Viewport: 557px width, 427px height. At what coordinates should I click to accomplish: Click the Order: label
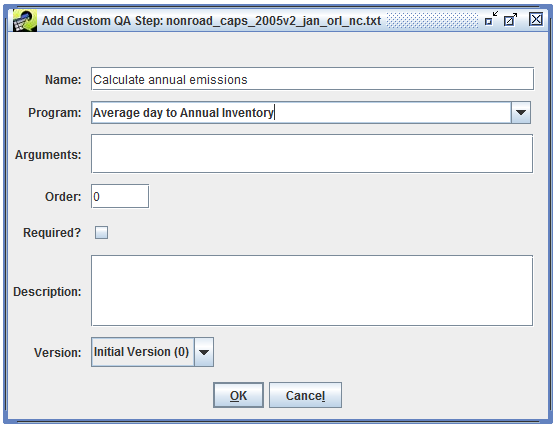[x=63, y=197]
